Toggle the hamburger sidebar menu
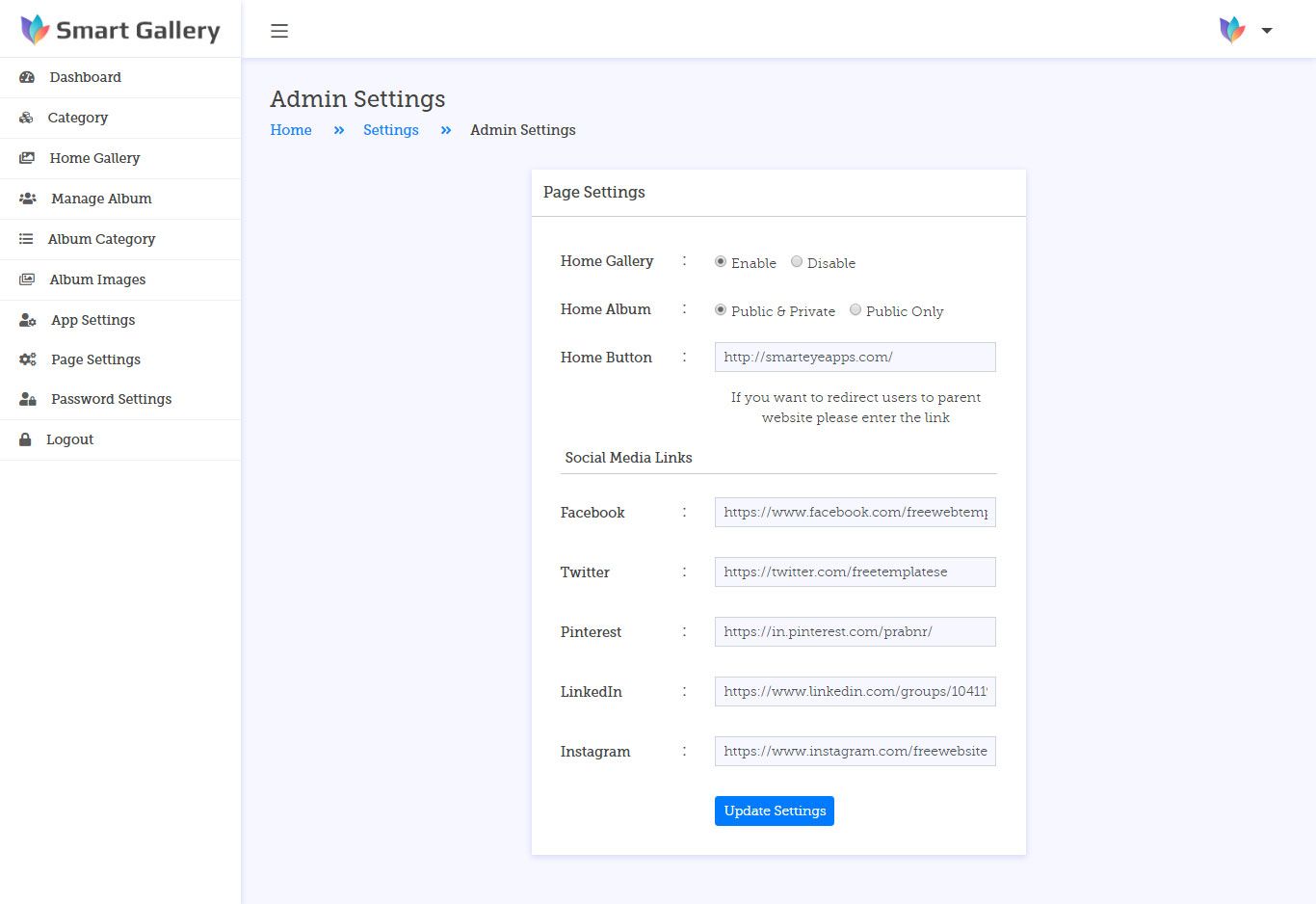This screenshot has width=1316, height=904. coord(279,31)
